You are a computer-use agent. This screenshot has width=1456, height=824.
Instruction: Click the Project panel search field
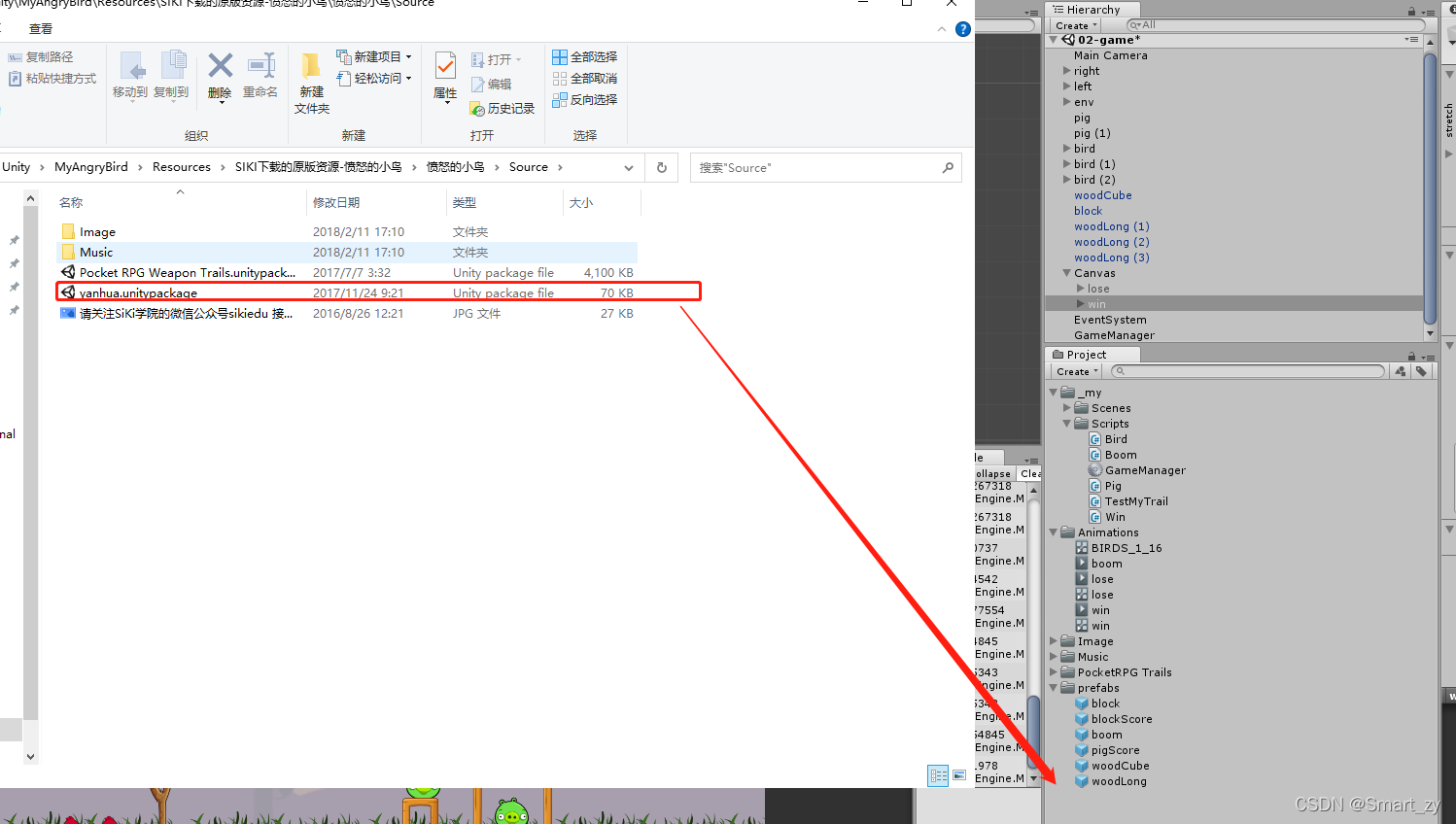pyautogui.click(x=1247, y=371)
